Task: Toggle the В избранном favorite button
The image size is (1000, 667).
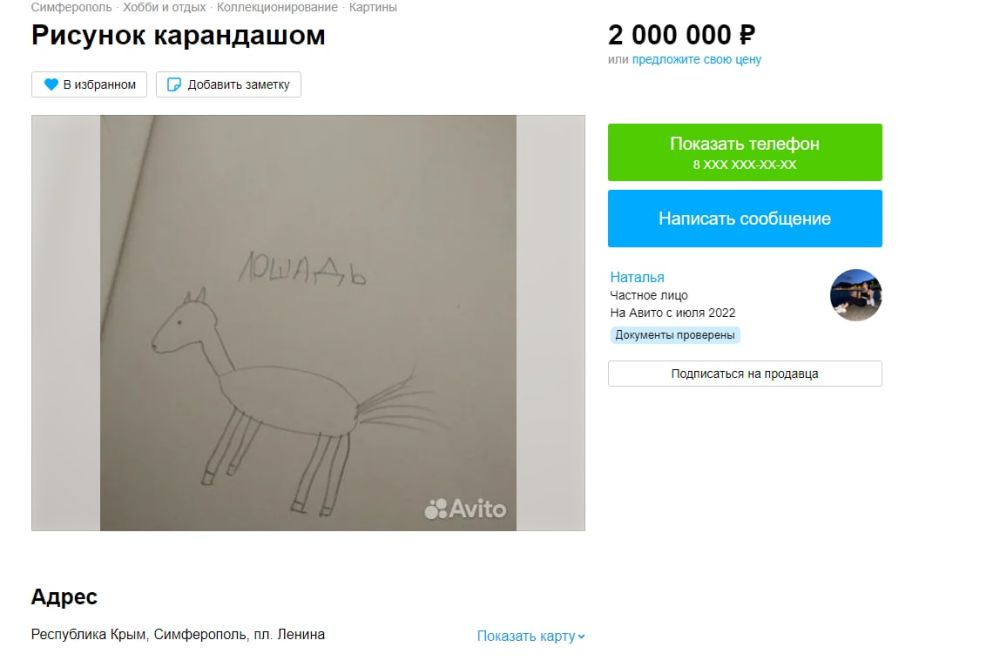Action: (x=89, y=84)
